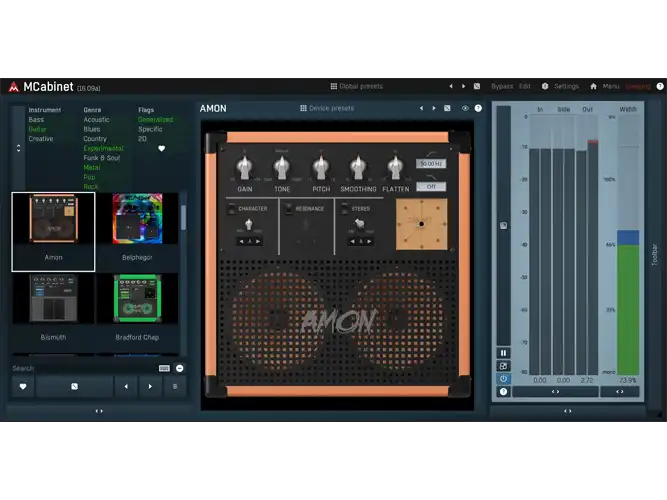Toggle STEREO switch
The width and height of the screenshot is (667, 500).
345,209
